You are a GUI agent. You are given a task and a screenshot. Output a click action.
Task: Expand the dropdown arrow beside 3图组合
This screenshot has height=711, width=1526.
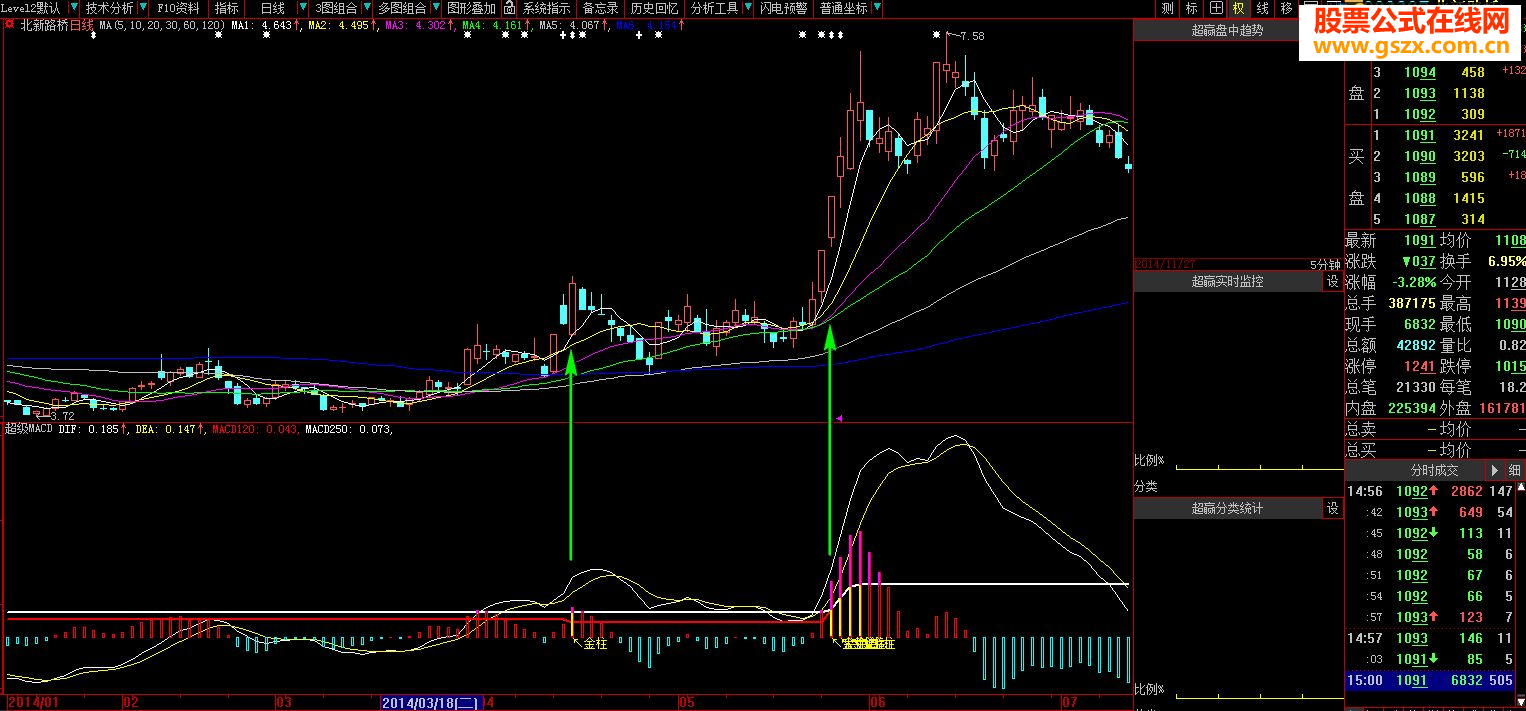click(367, 8)
